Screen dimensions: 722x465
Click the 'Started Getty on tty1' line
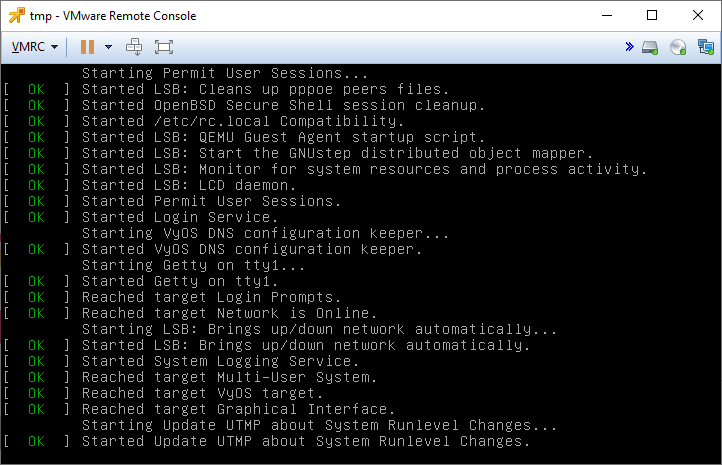click(x=179, y=281)
